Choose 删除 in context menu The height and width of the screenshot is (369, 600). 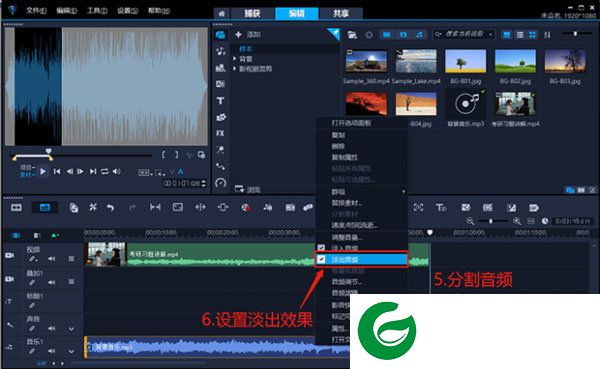coord(338,146)
